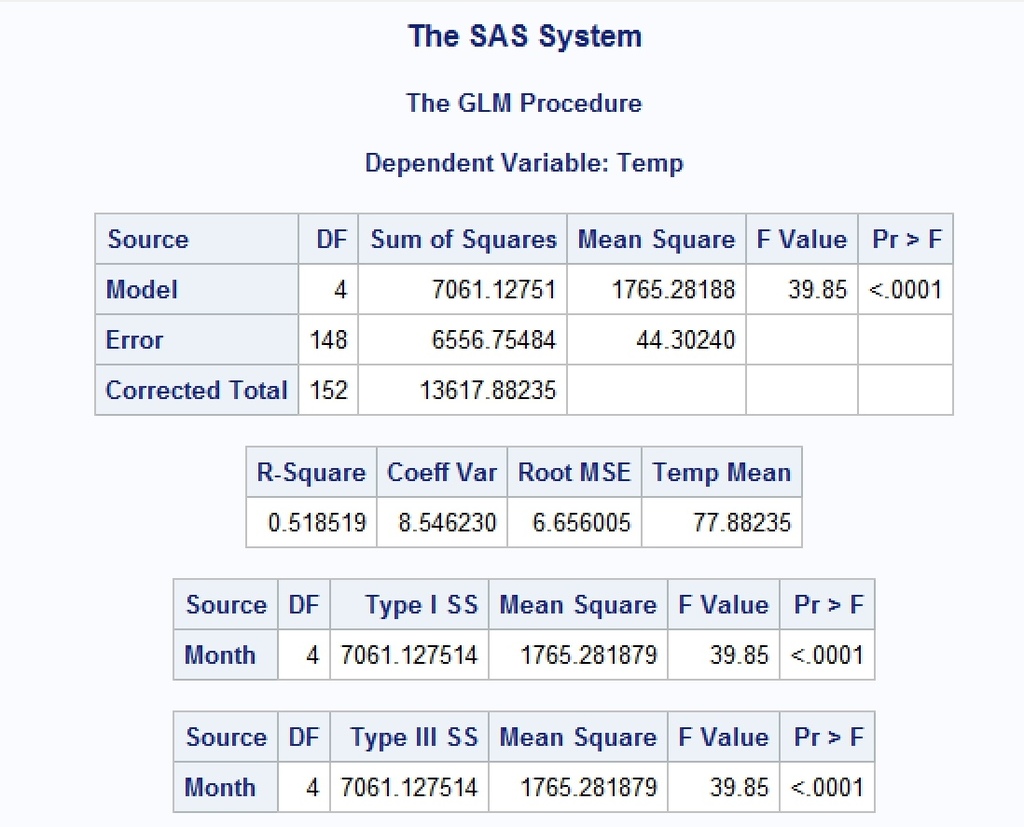The height and width of the screenshot is (827, 1024).
Task: Select Month row label in Type III table
Action: click(x=220, y=787)
